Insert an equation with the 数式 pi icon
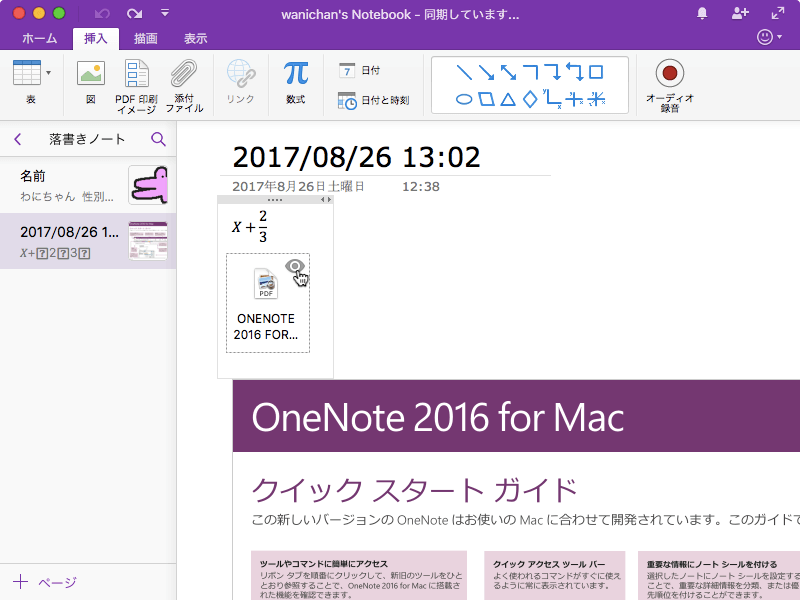 point(296,73)
